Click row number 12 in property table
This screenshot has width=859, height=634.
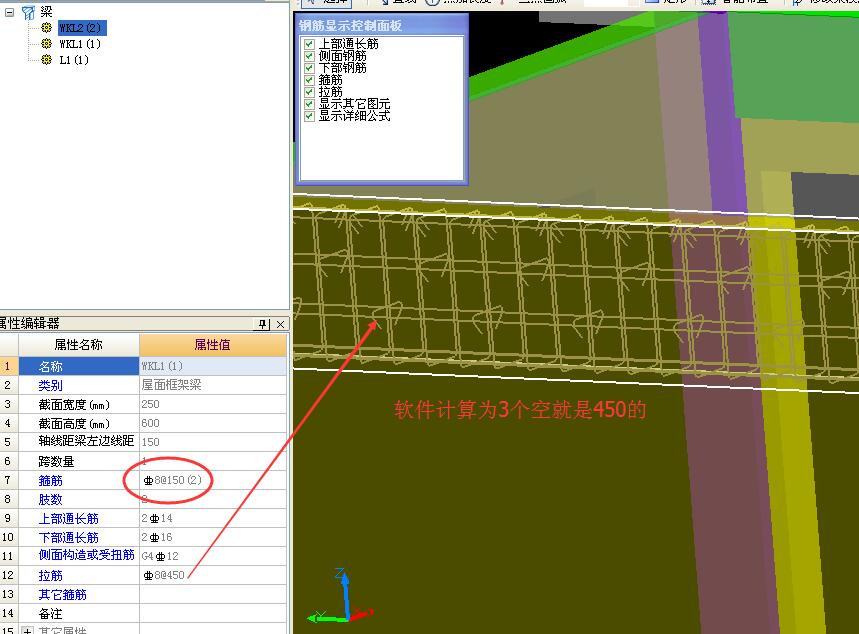(x=8, y=575)
